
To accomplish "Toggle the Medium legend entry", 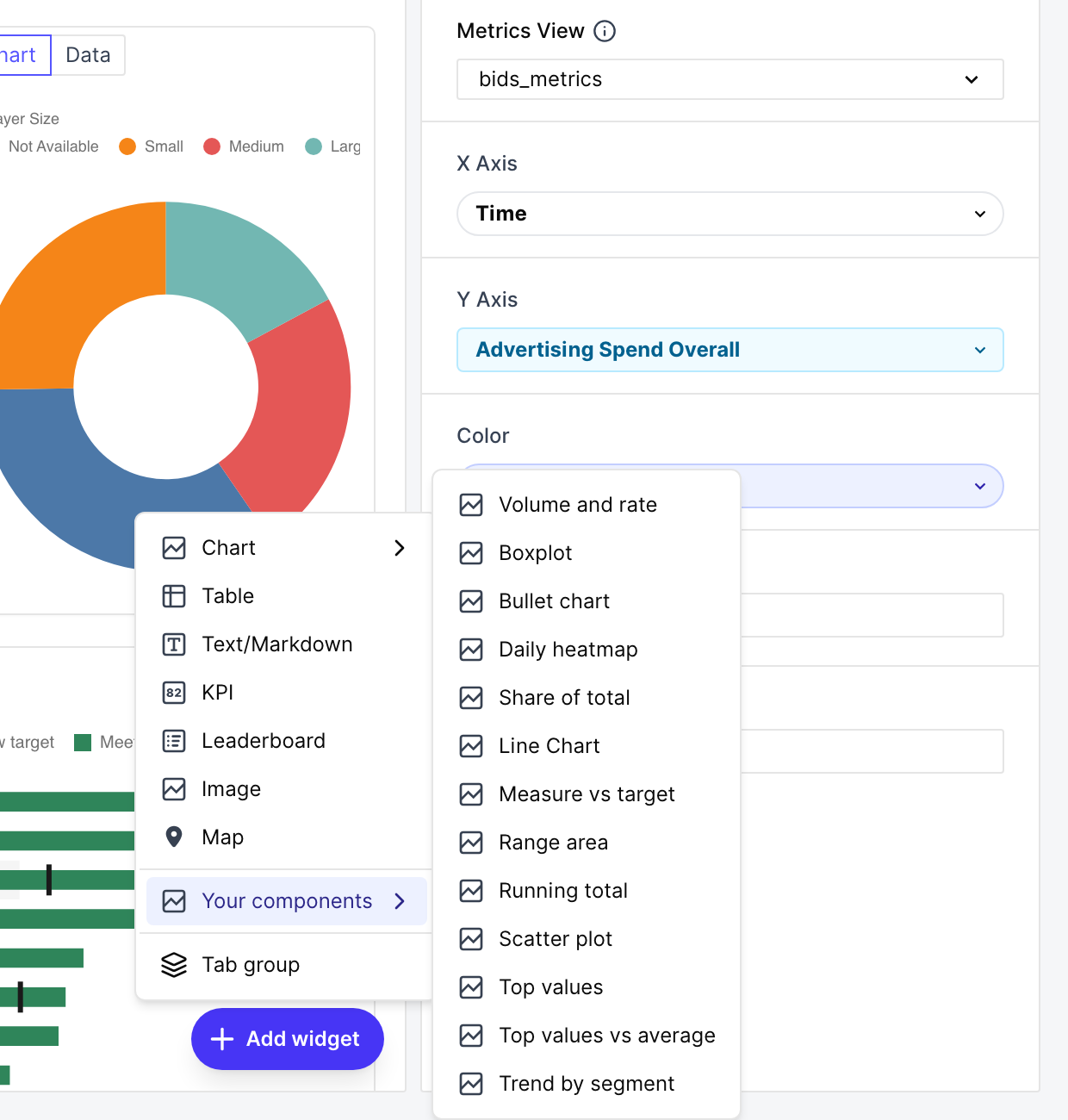I will pos(244,146).
